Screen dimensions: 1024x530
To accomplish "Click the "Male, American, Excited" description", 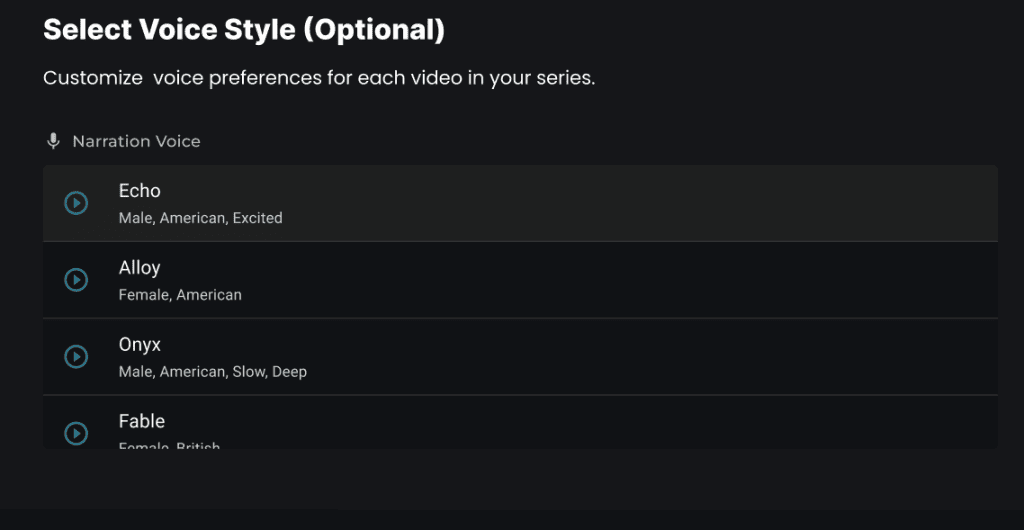I will [x=200, y=218].
